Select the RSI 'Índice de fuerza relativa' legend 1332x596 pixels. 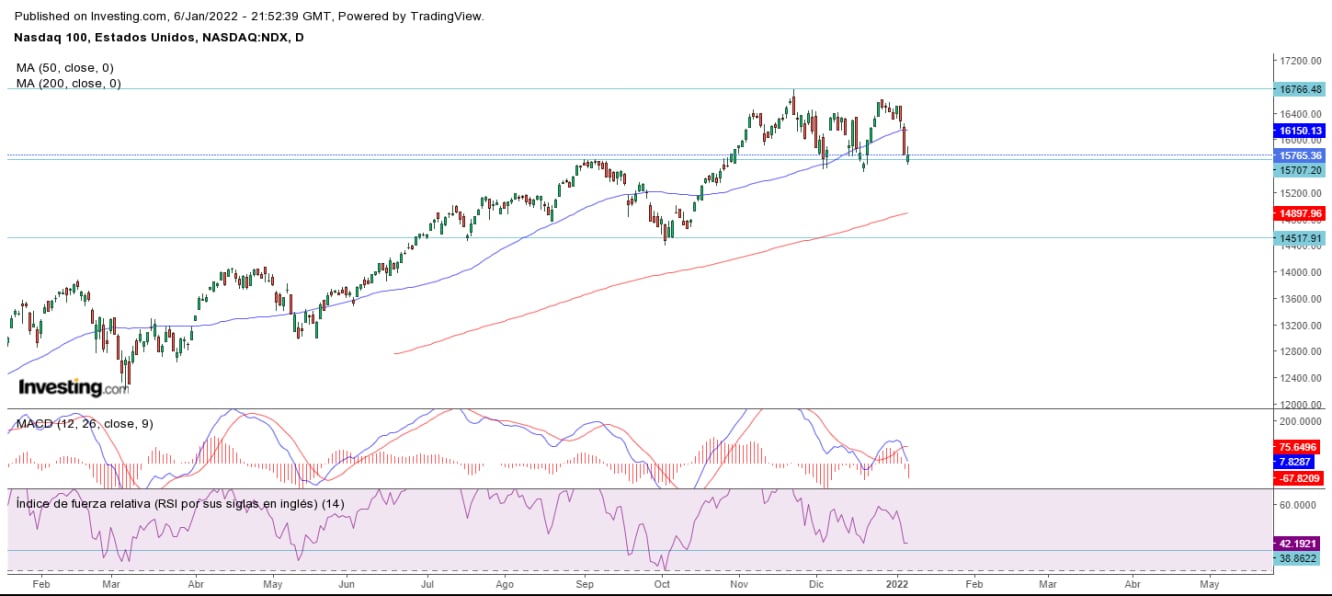pos(180,504)
